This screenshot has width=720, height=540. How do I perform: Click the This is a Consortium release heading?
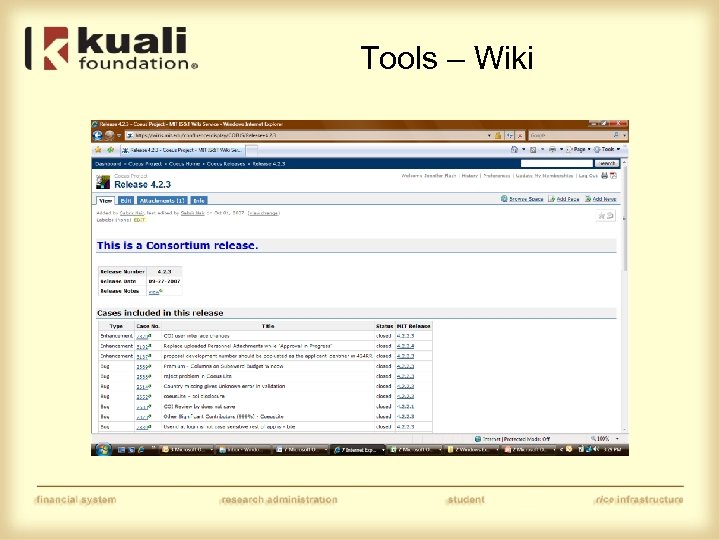177,246
